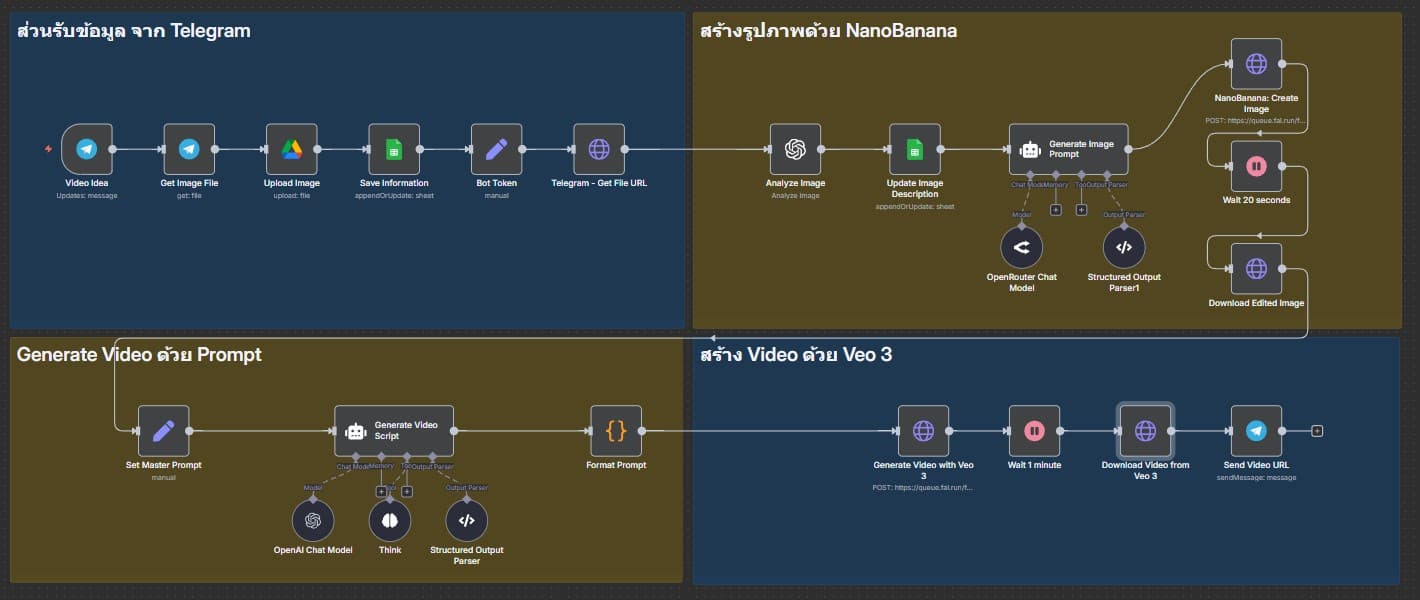Select the Generate Image Prompt agent node
This screenshot has height=600, width=1420.
1068,150
